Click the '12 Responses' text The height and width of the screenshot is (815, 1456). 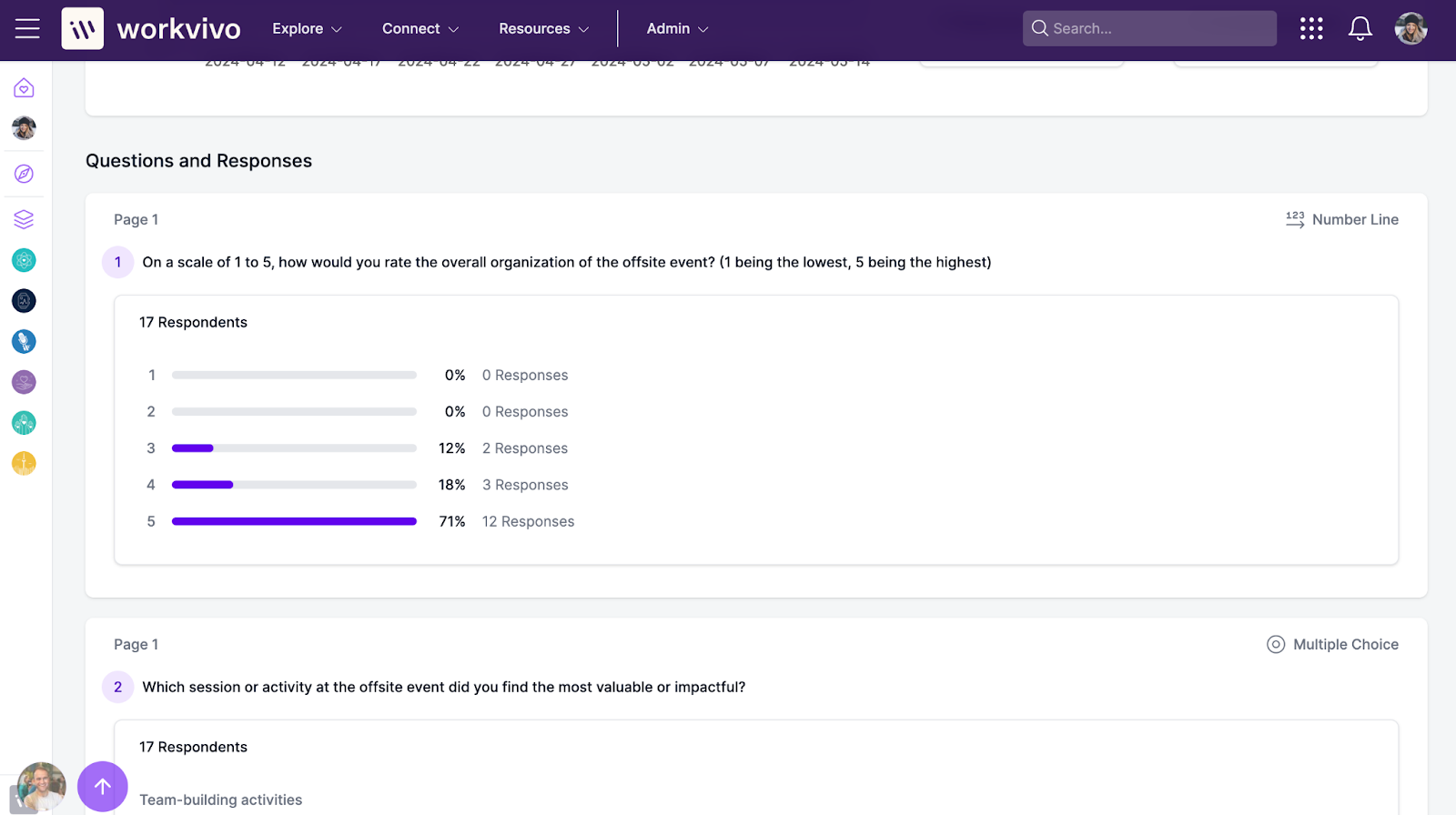(528, 521)
